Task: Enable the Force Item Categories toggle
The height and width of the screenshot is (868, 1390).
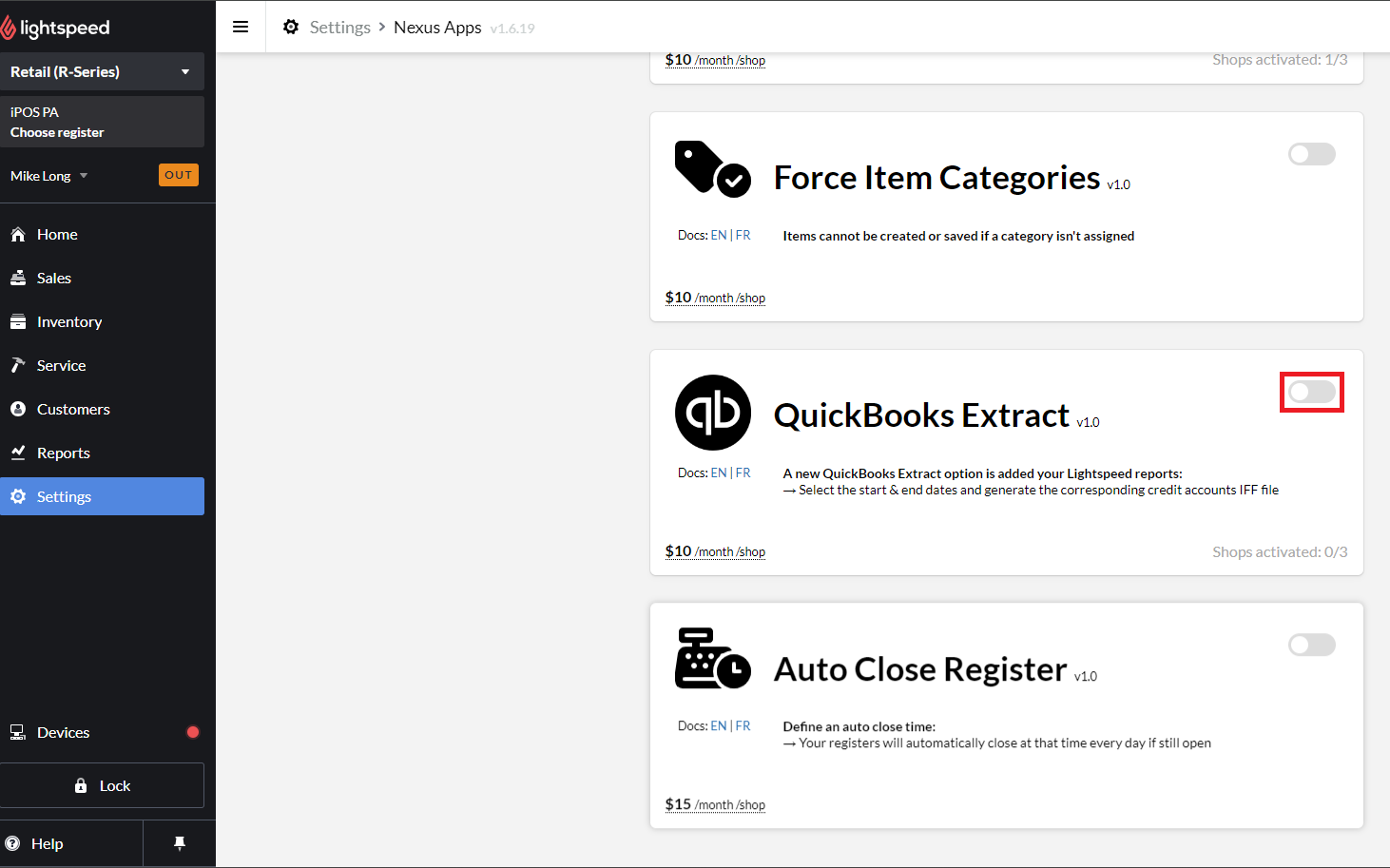Action: (1312, 154)
